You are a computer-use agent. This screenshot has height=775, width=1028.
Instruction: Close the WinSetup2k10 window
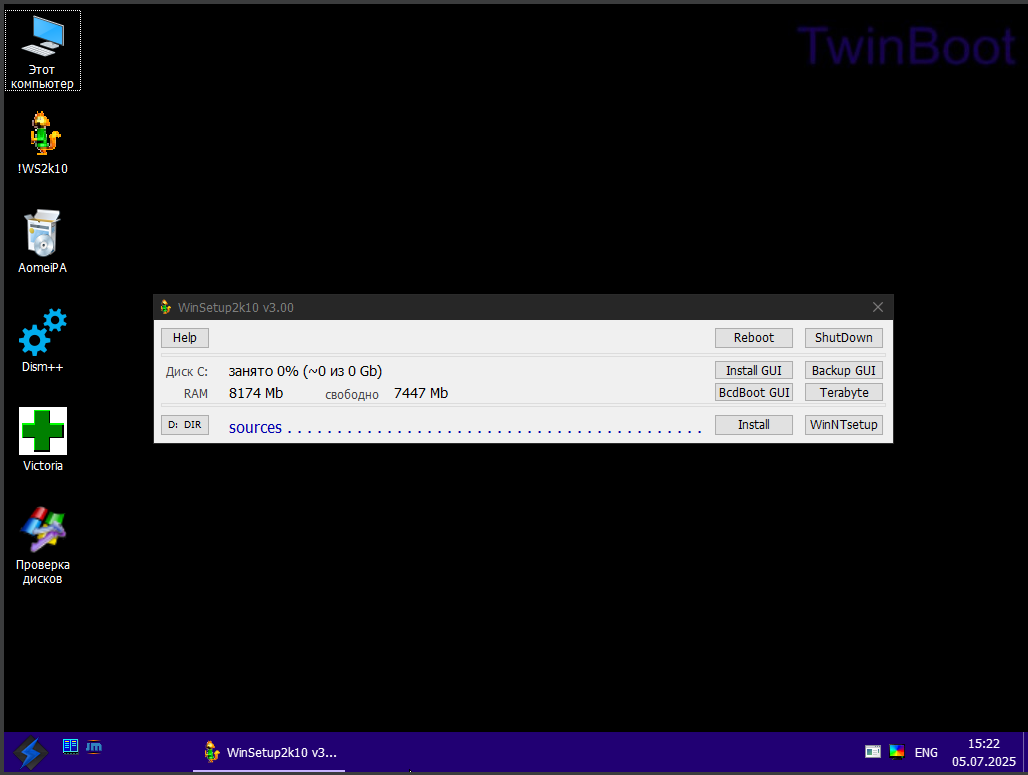click(878, 307)
